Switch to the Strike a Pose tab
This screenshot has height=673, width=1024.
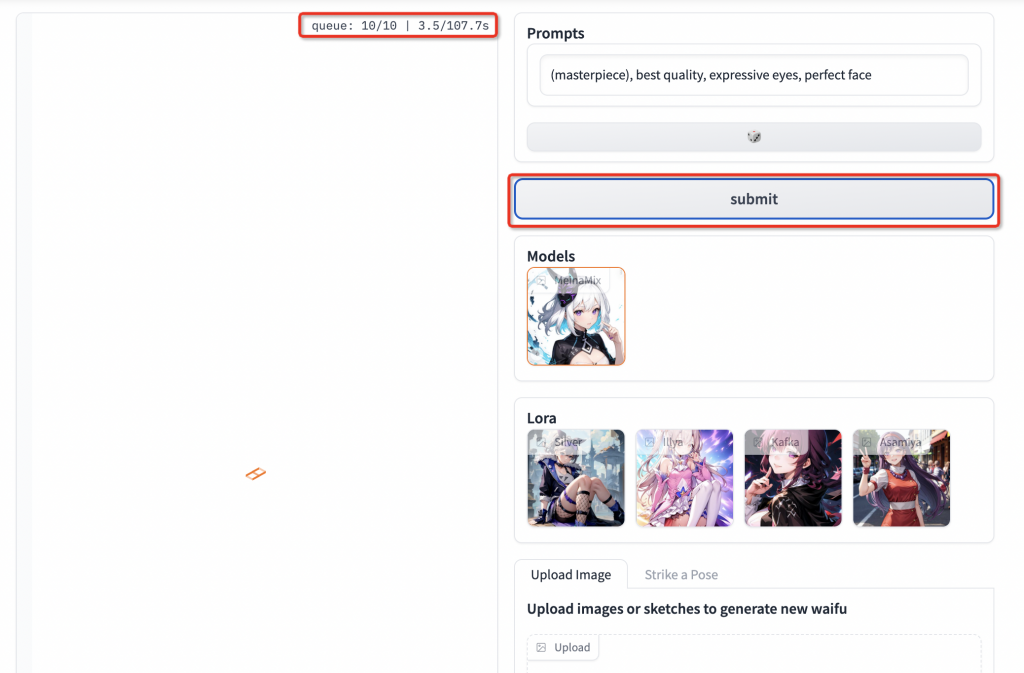pos(681,574)
